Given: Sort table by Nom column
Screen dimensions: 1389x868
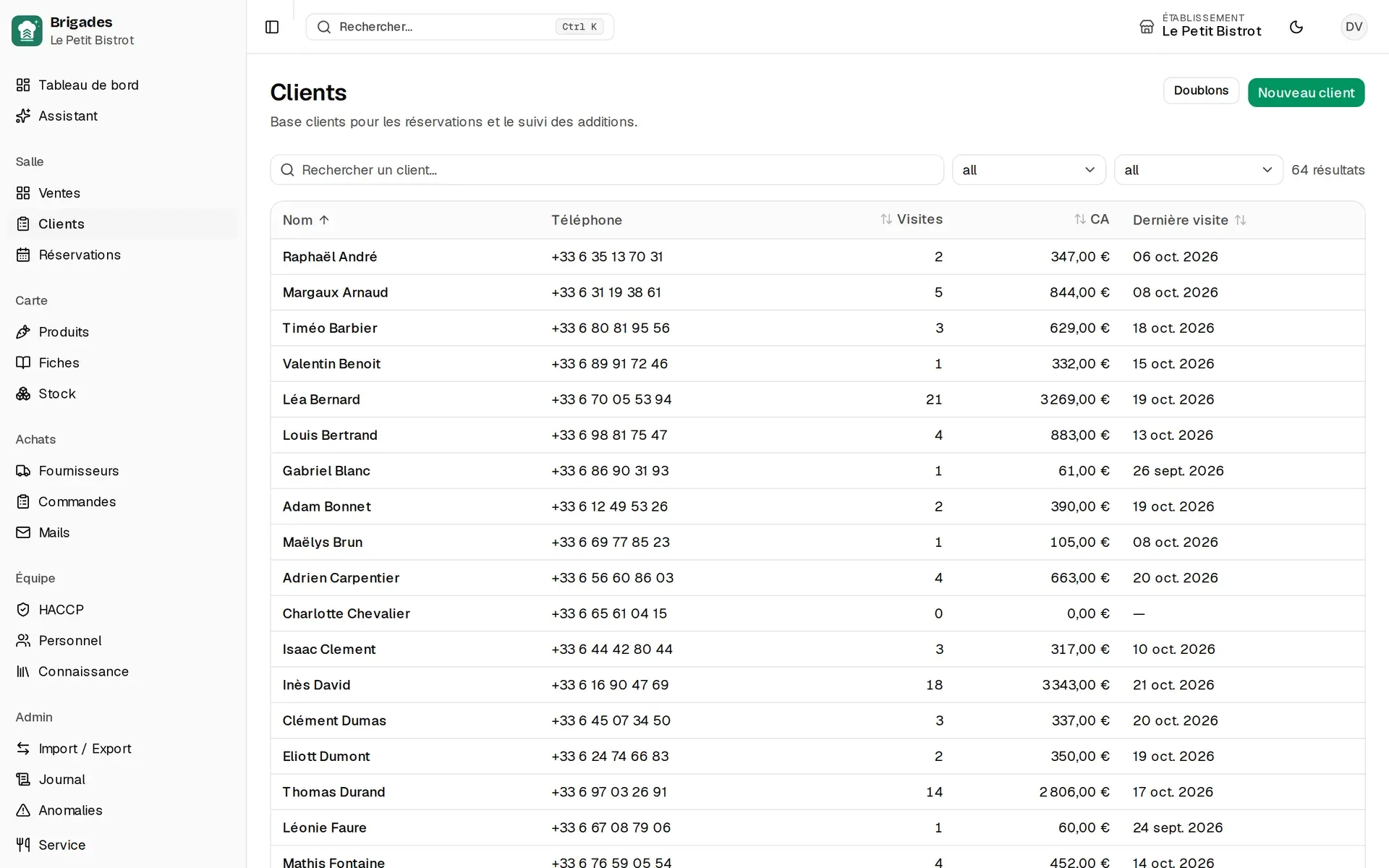Looking at the screenshot, I should click(306, 220).
